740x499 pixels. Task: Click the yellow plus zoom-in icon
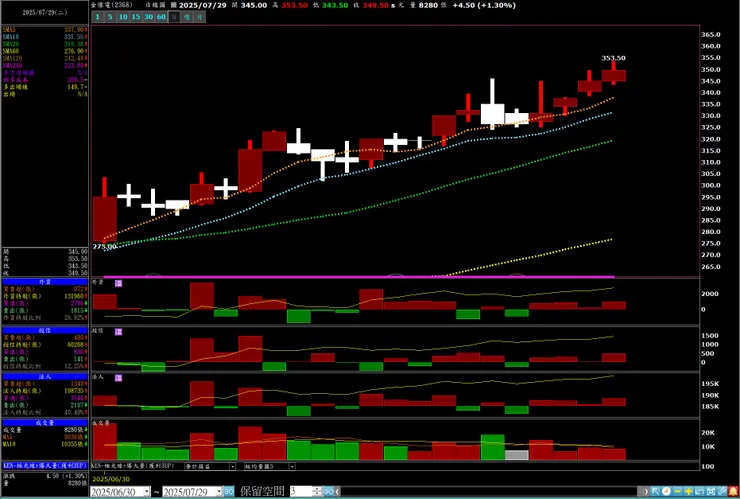[689, 491]
